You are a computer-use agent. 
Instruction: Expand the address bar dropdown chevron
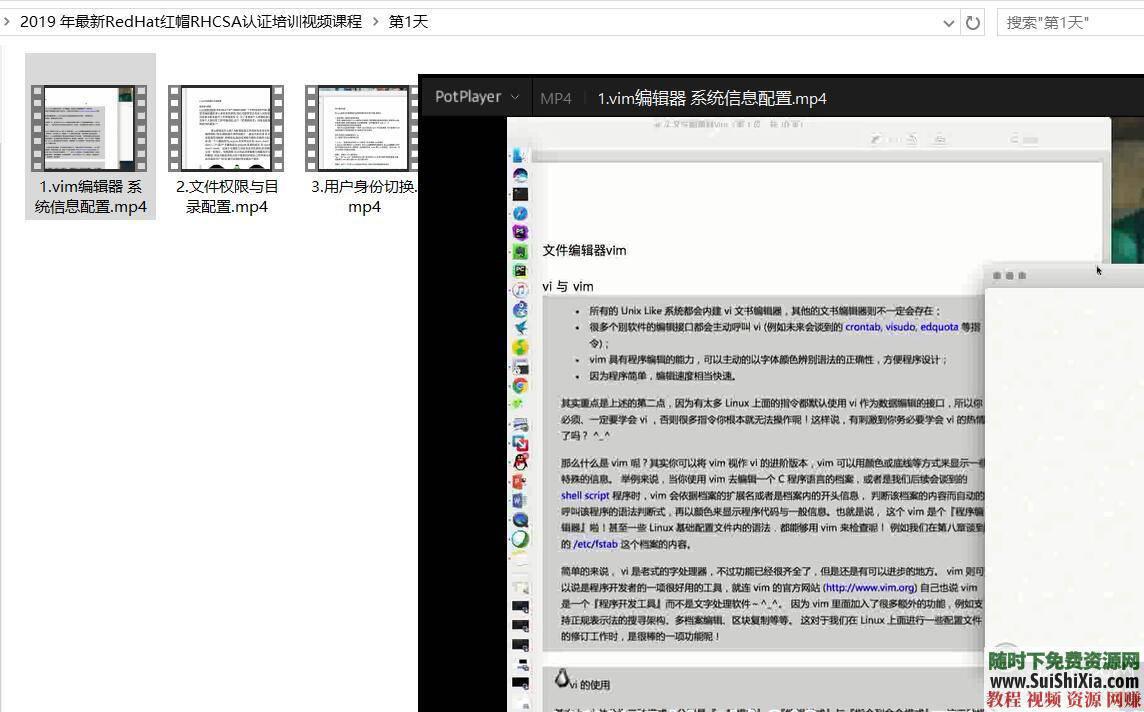pos(948,22)
